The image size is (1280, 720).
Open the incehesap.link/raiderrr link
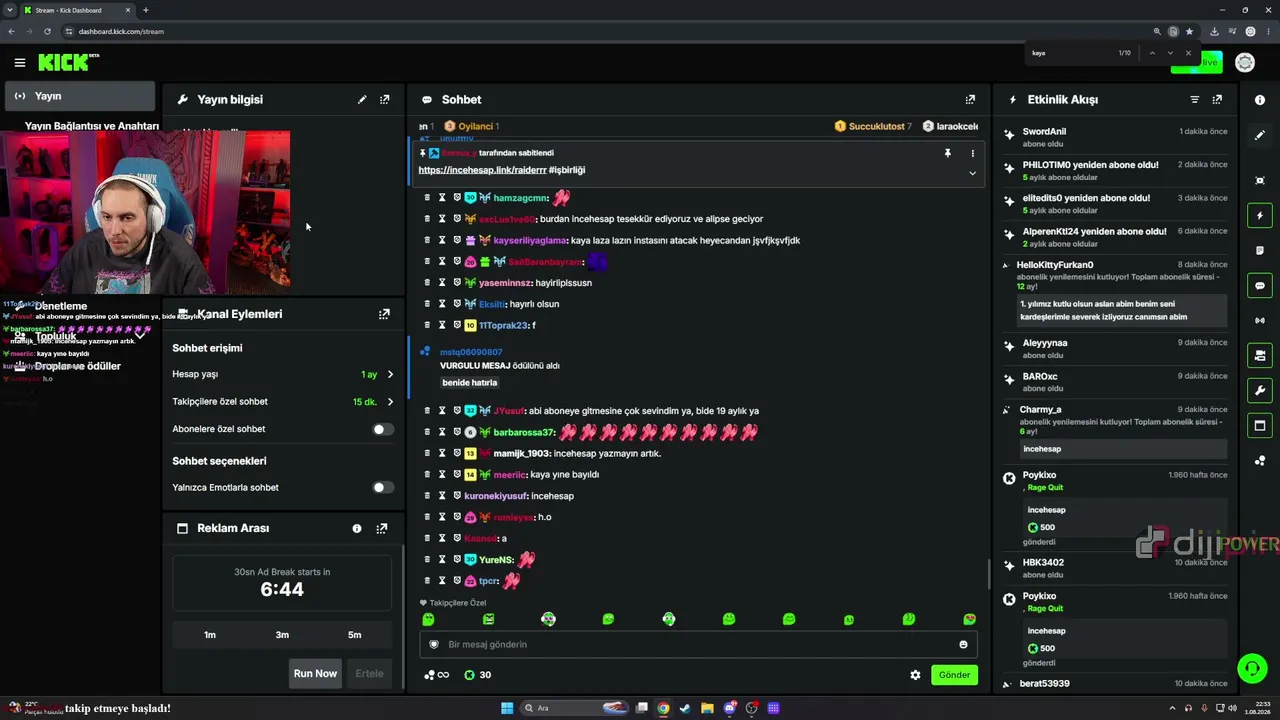481,170
